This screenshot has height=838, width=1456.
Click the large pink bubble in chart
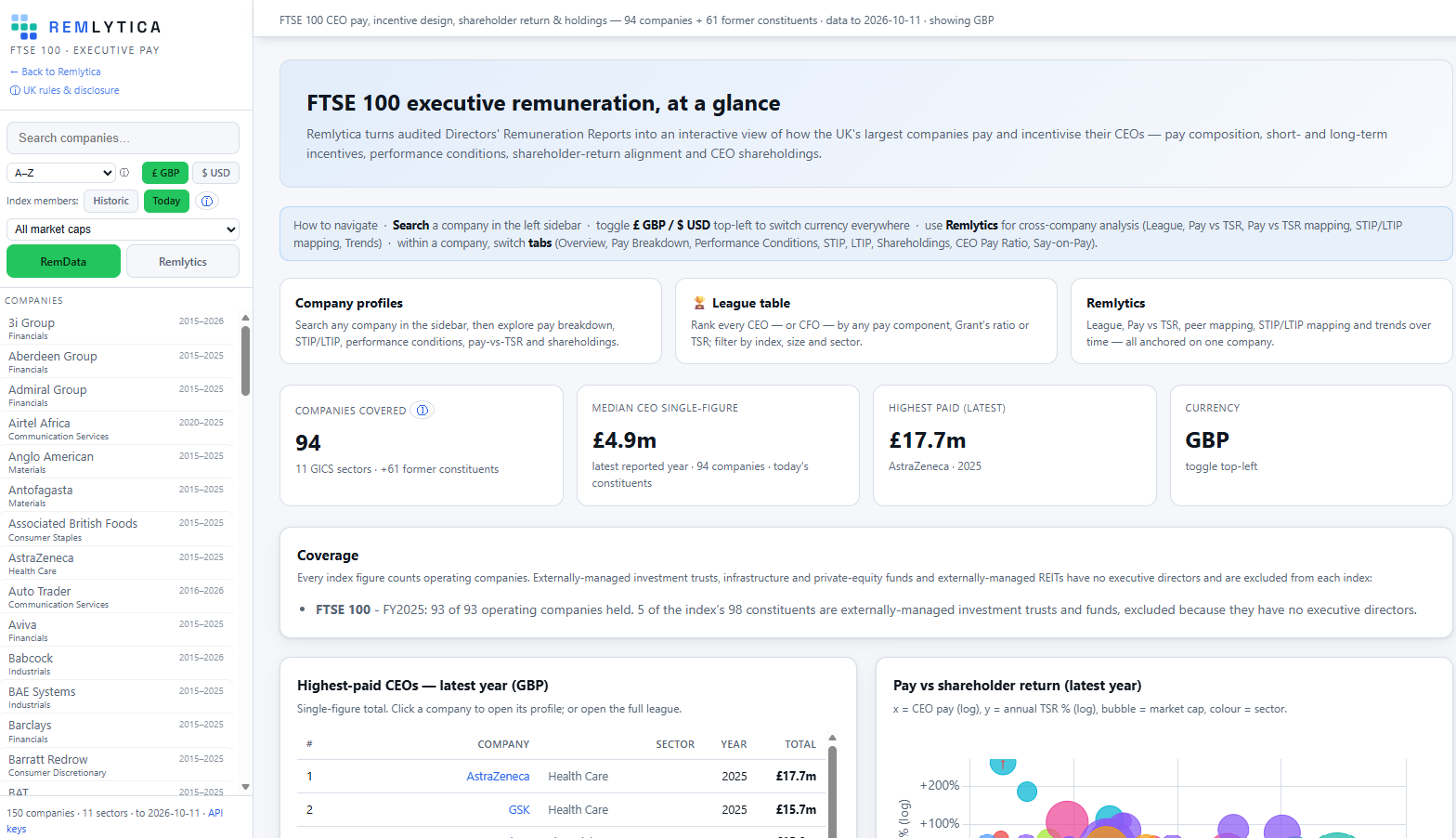coord(1067,819)
